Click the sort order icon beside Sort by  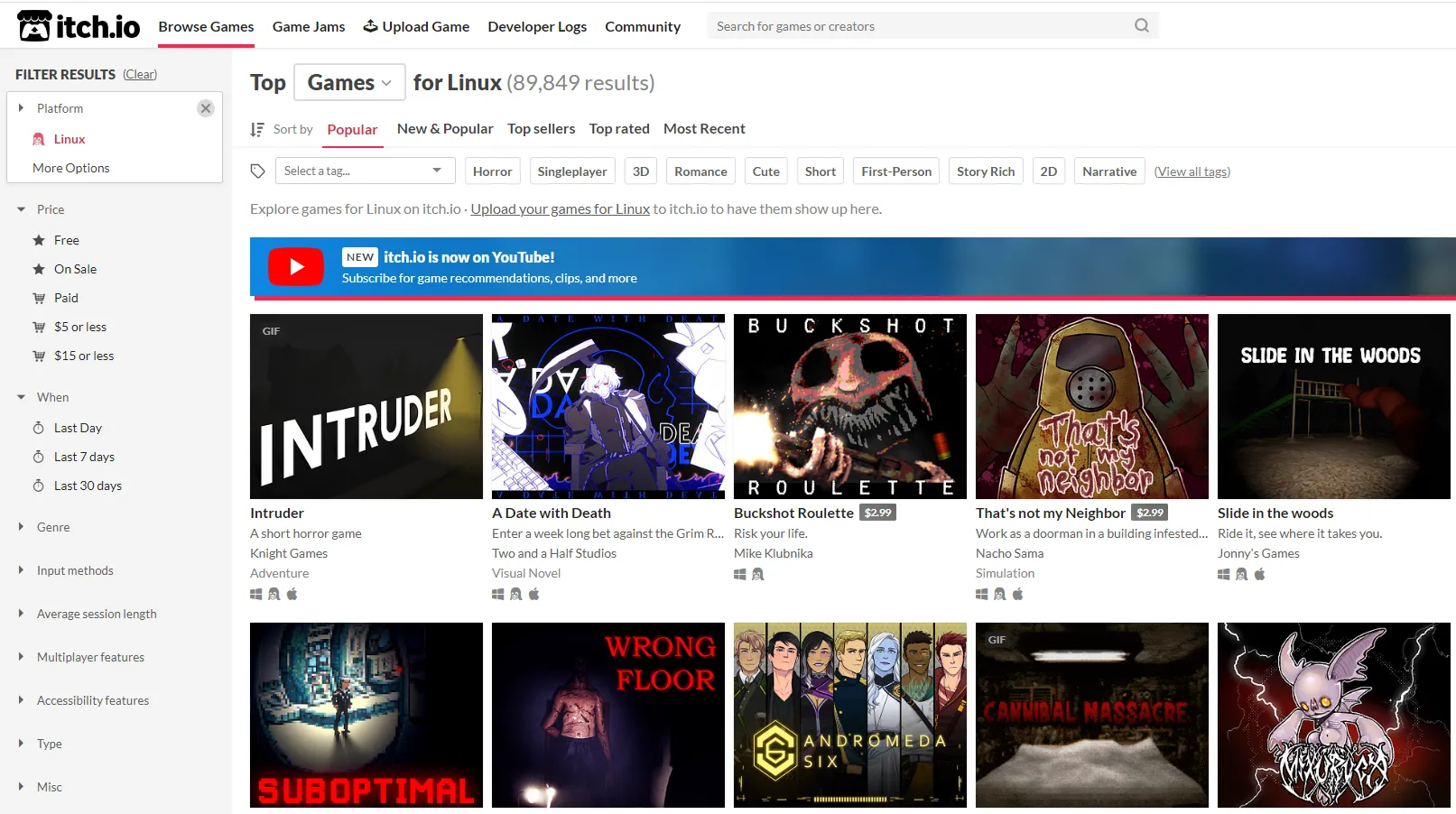tap(257, 130)
